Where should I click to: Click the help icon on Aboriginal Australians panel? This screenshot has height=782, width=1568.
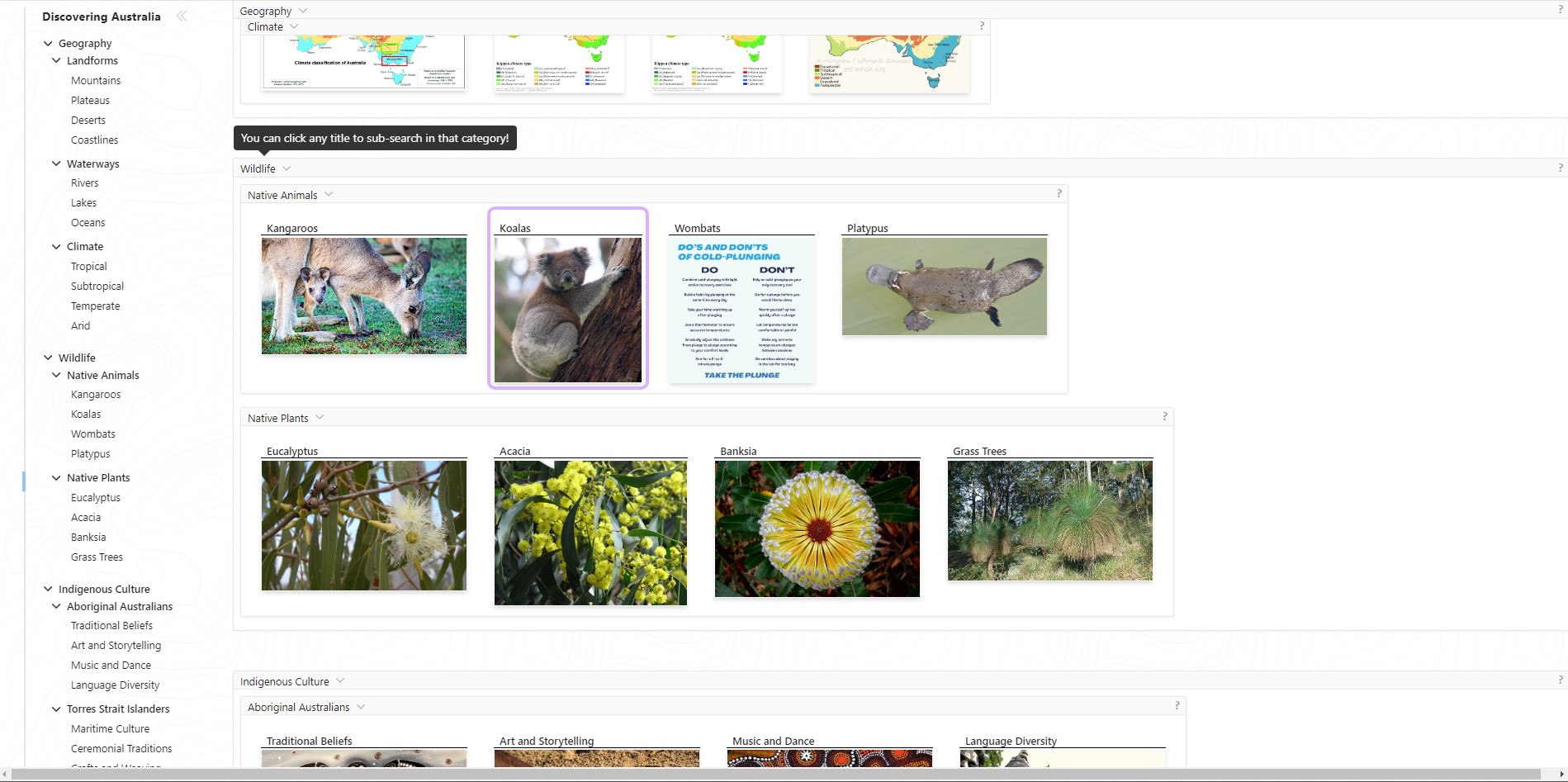[1177, 705]
